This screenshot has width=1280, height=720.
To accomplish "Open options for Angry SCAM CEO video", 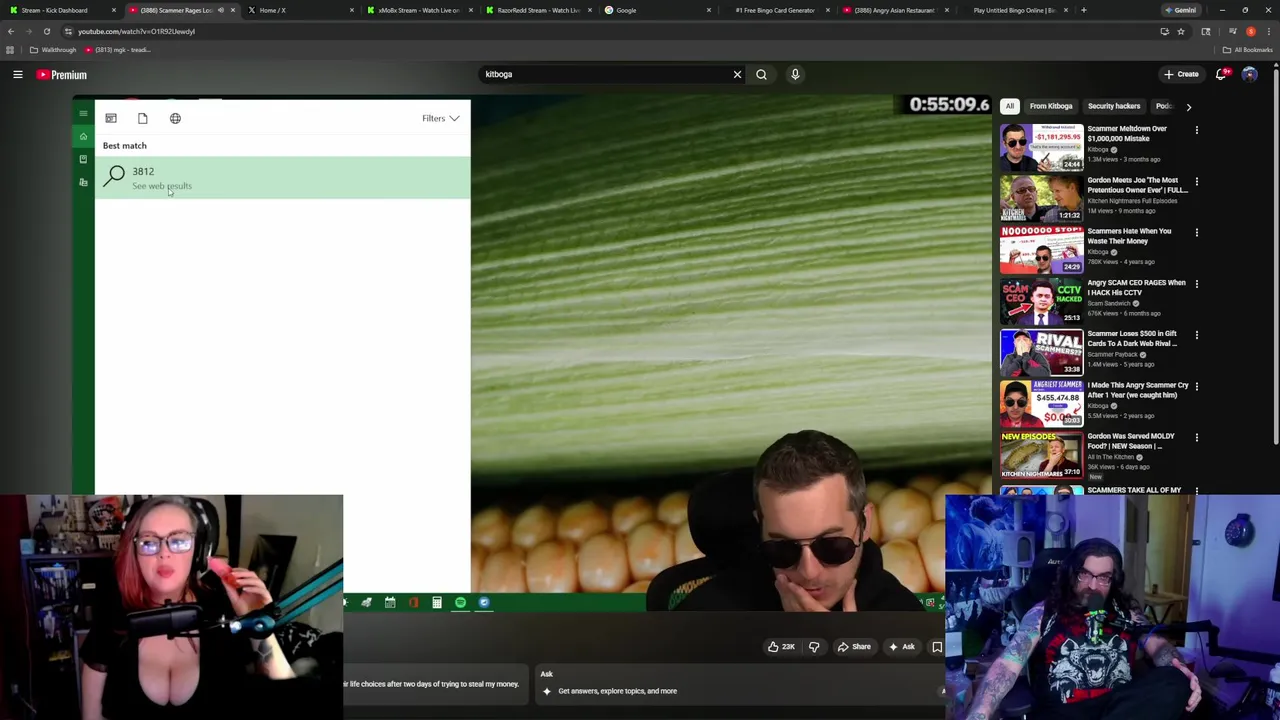I will pos(1196,284).
